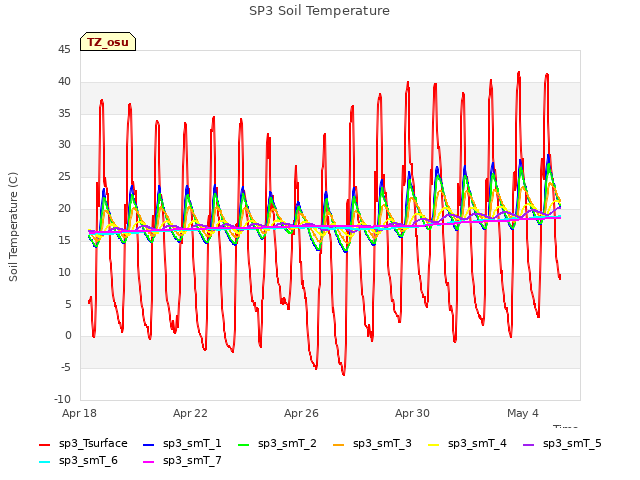Click the SP3 Soil Temperature chart title
640x480 pixels.
319,11
